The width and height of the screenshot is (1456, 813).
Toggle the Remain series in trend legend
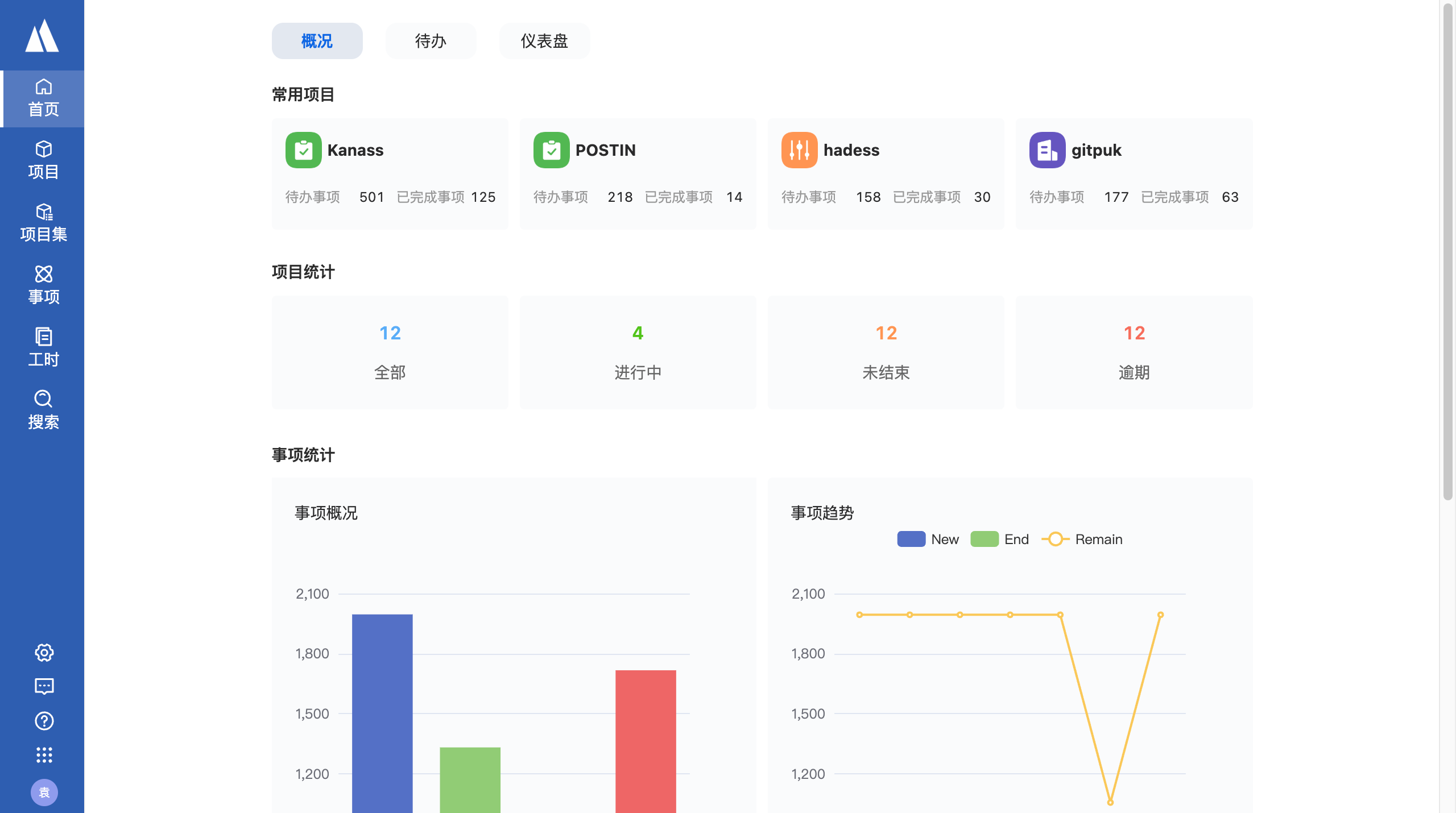[x=1082, y=539]
